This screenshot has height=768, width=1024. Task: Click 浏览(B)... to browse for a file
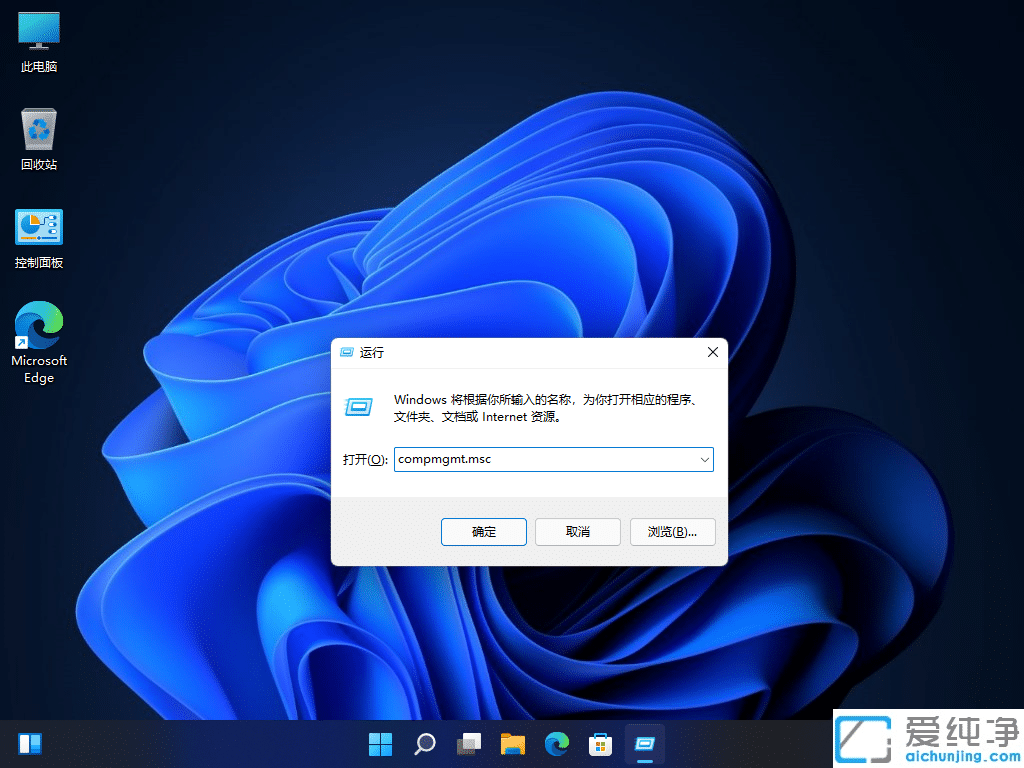[x=672, y=532]
